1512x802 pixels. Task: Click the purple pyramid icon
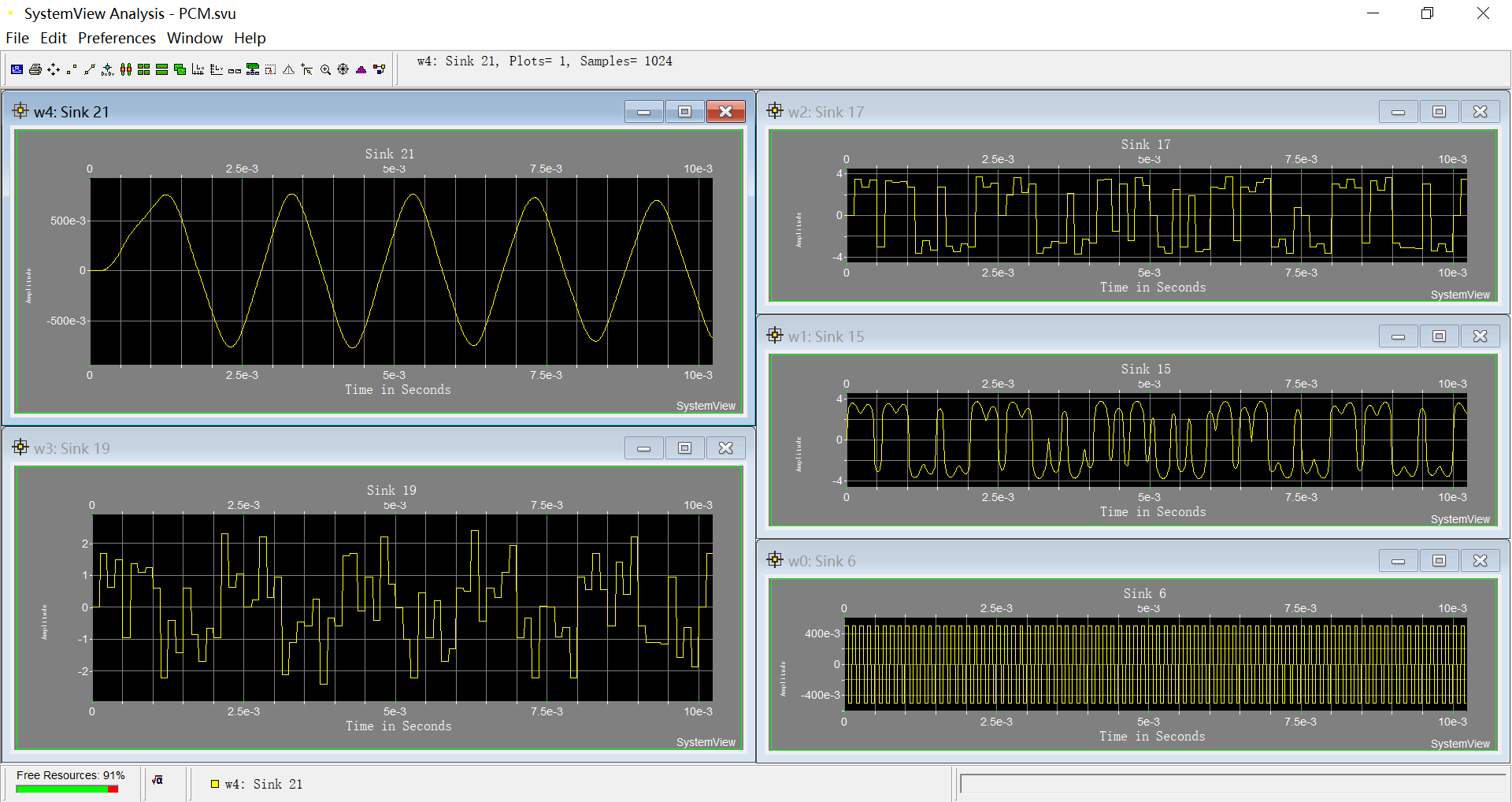[361, 69]
